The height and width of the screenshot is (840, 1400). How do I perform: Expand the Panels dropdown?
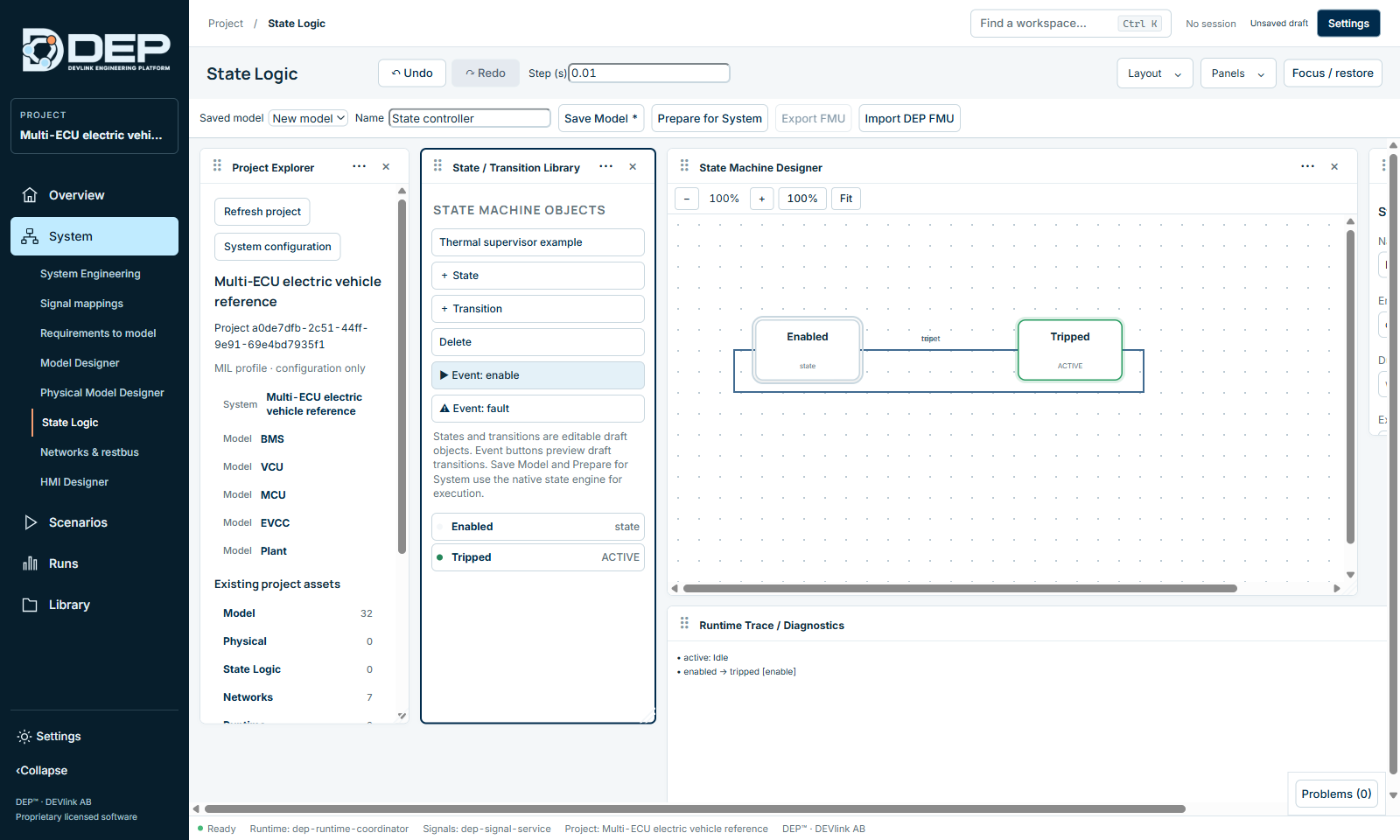(x=1238, y=73)
